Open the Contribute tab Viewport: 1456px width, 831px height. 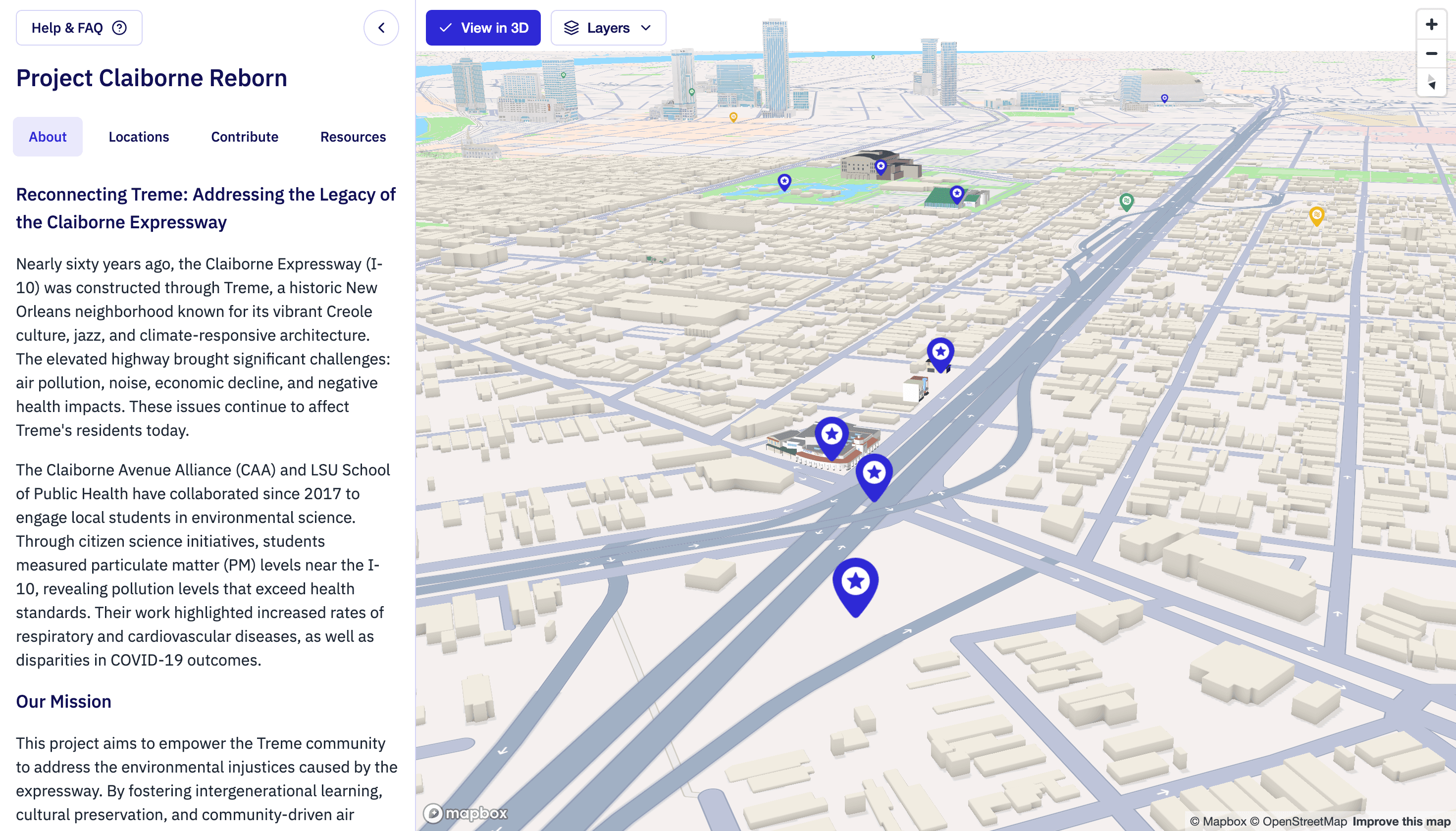pos(245,137)
